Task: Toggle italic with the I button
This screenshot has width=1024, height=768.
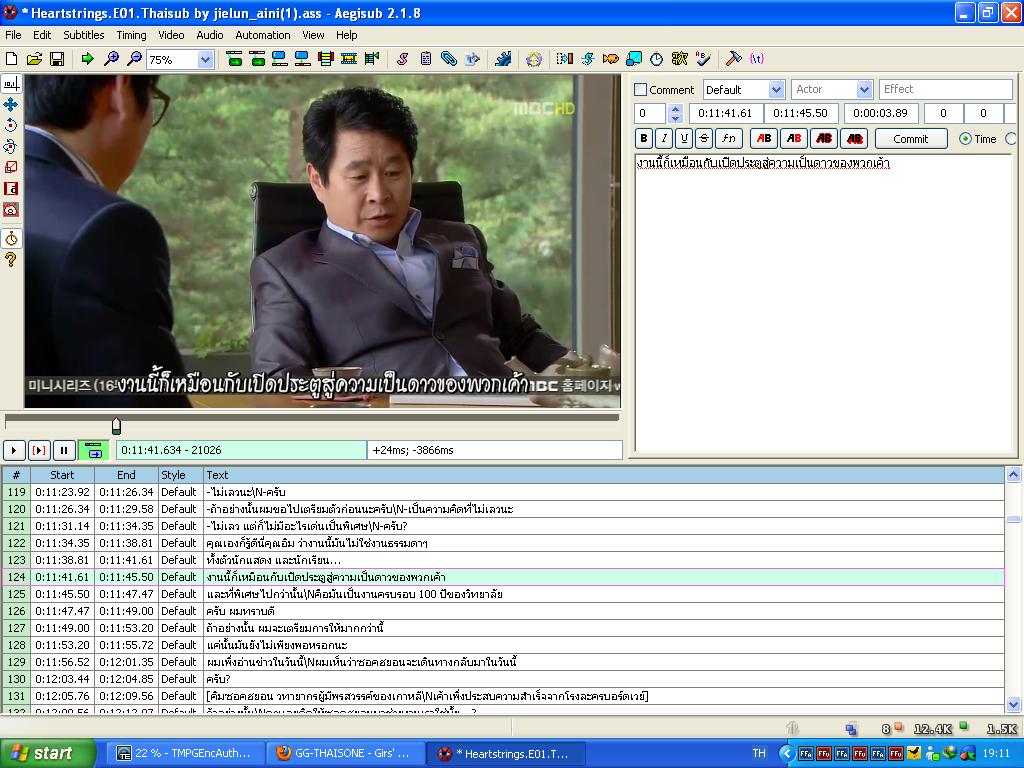Action: click(x=664, y=138)
